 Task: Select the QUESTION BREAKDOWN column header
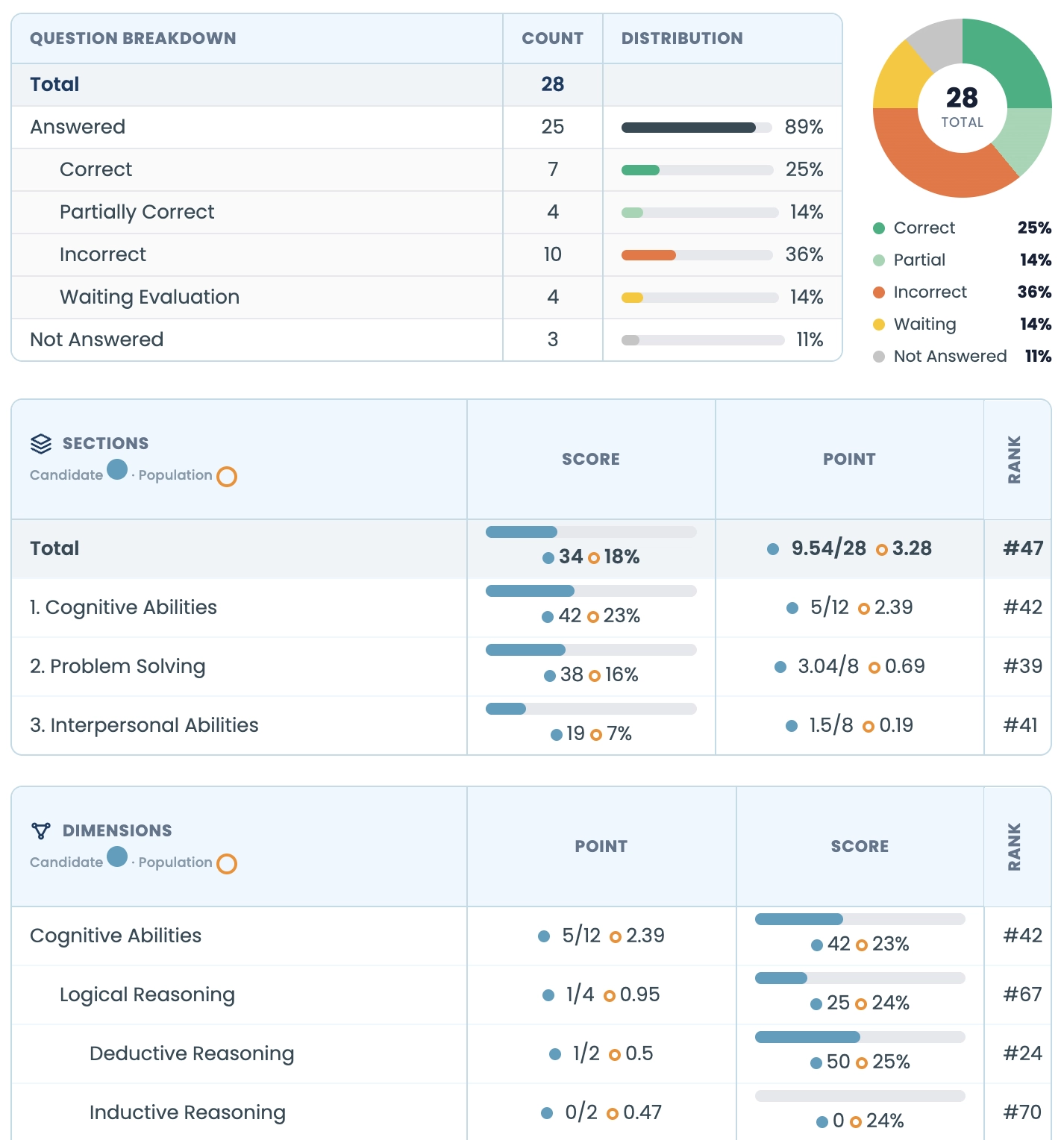[133, 39]
